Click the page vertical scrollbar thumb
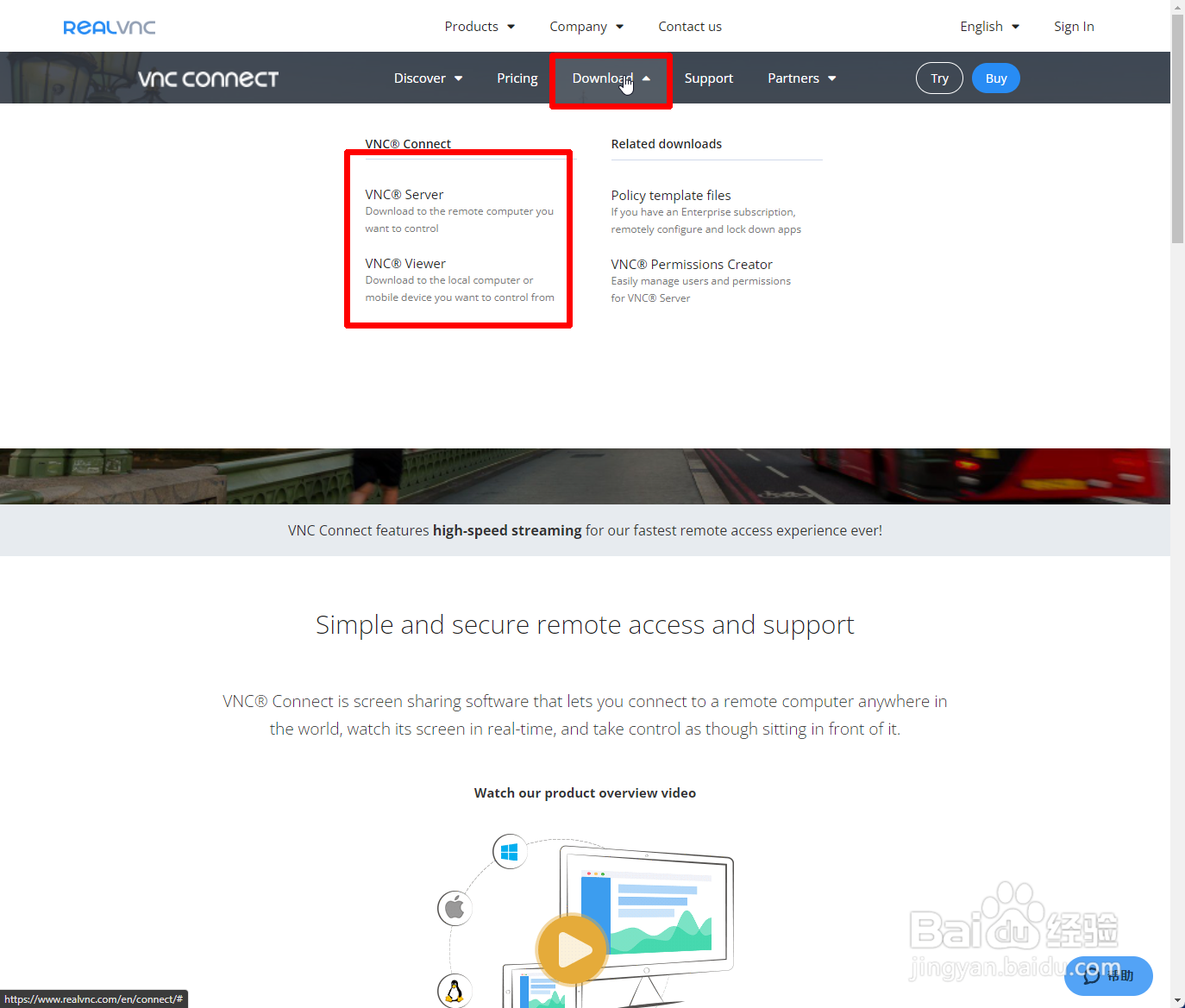Image resolution: width=1185 pixels, height=1008 pixels. 1177,129
